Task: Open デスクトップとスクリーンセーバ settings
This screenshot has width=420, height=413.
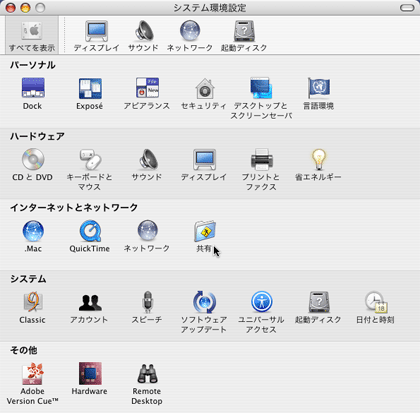Action: [x=261, y=88]
